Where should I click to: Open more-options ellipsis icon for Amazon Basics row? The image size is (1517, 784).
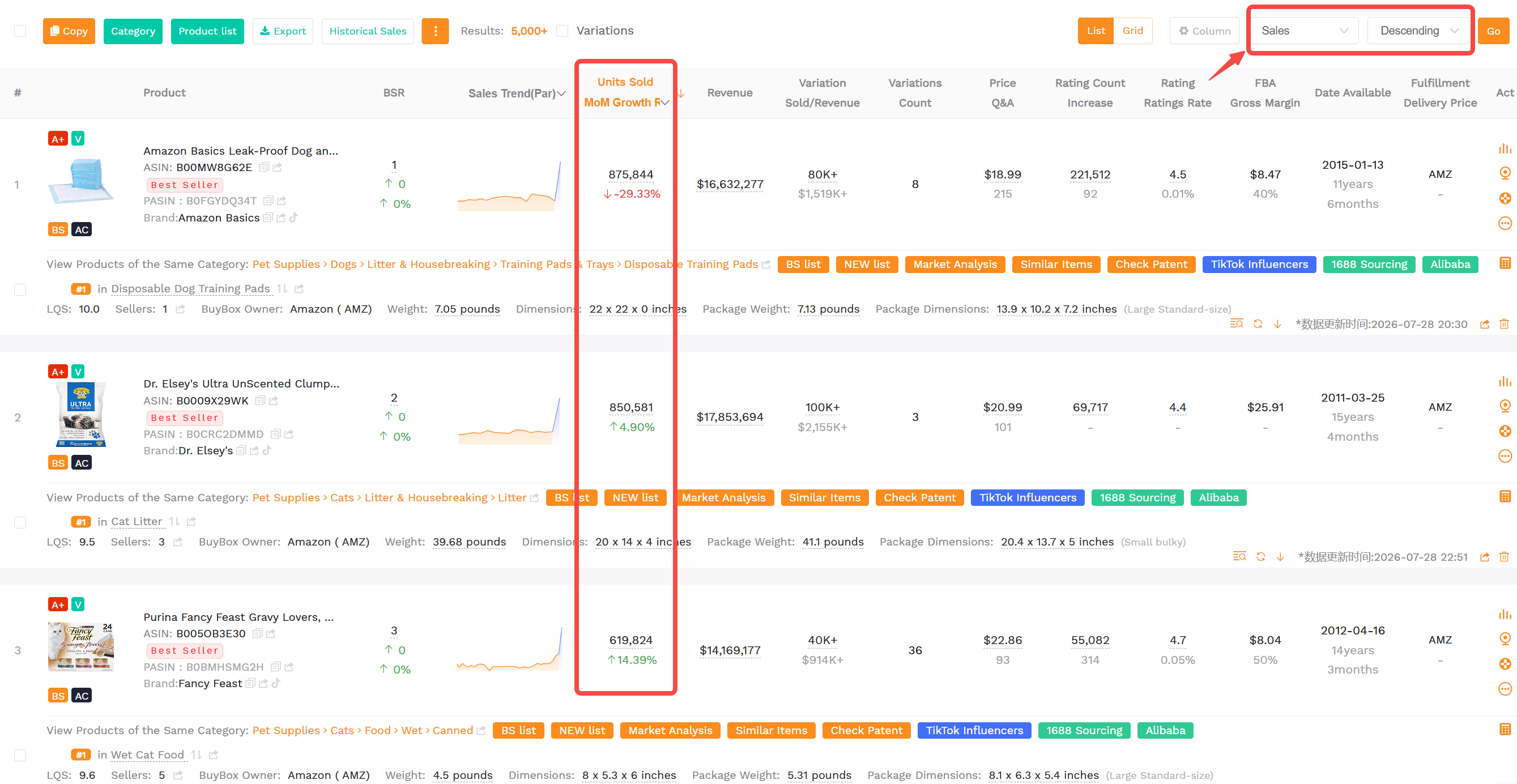point(1505,223)
